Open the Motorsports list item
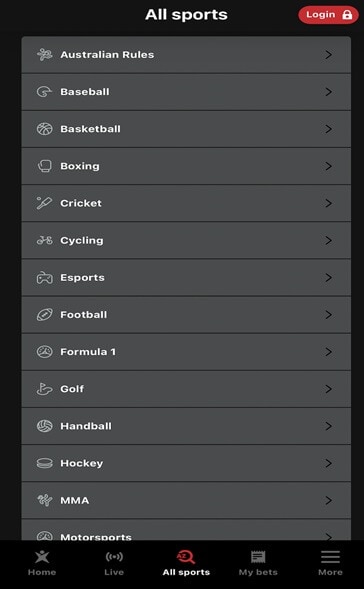The height and width of the screenshot is (589, 364). (x=186, y=530)
